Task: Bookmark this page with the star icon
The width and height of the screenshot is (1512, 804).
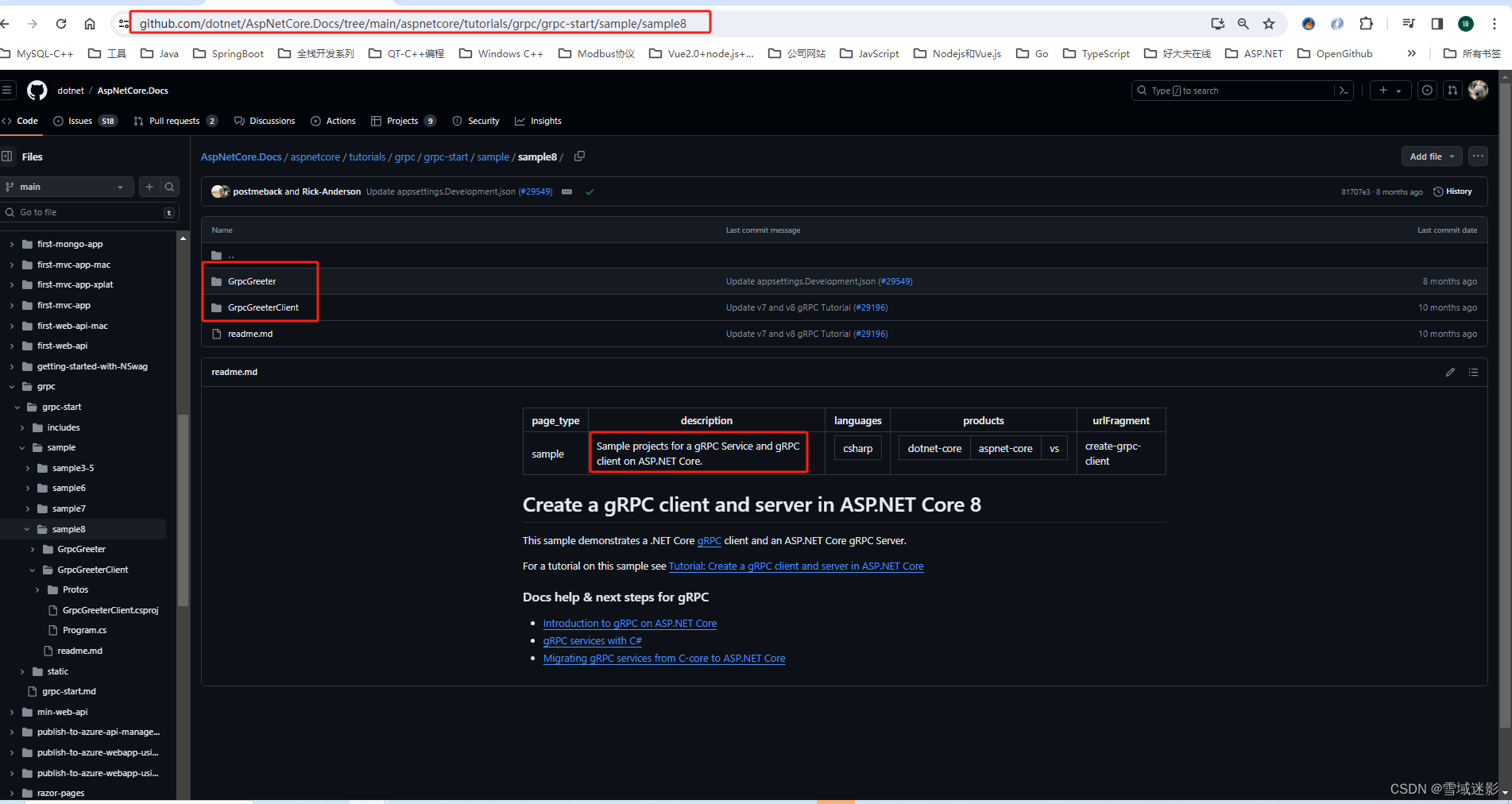Action: click(1269, 24)
